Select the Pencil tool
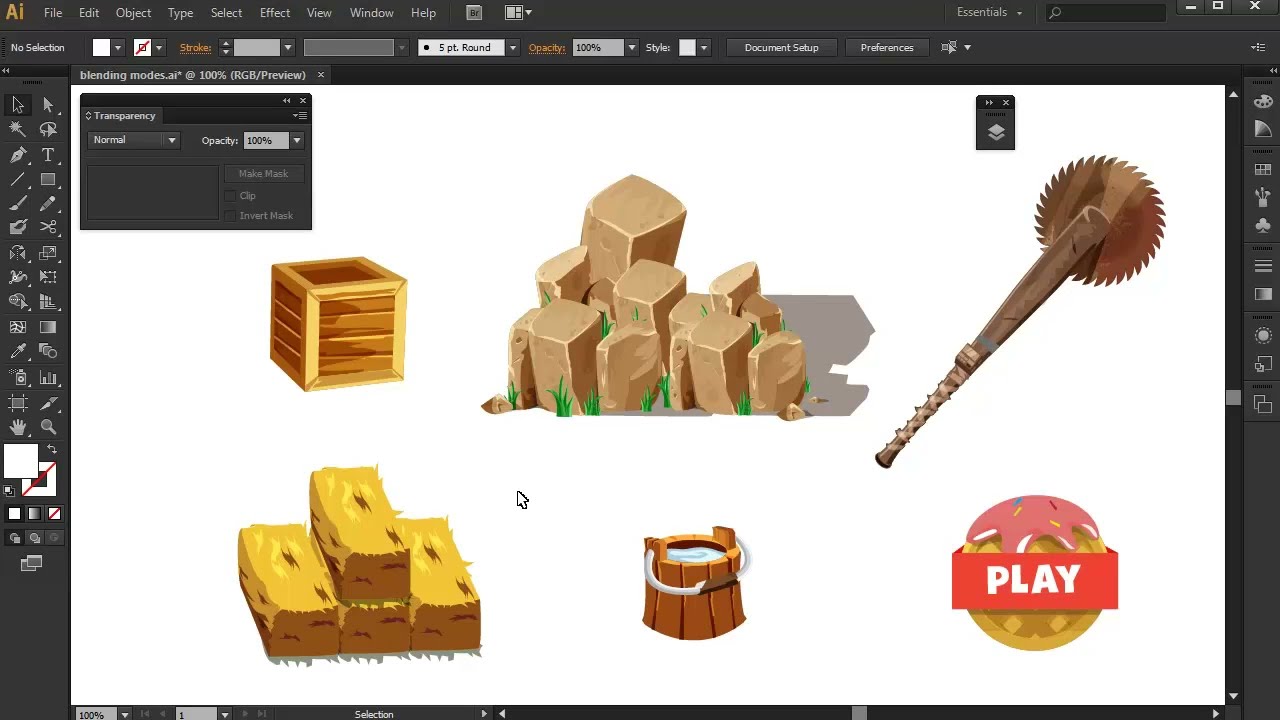Image resolution: width=1280 pixels, height=720 pixels. click(x=48, y=204)
